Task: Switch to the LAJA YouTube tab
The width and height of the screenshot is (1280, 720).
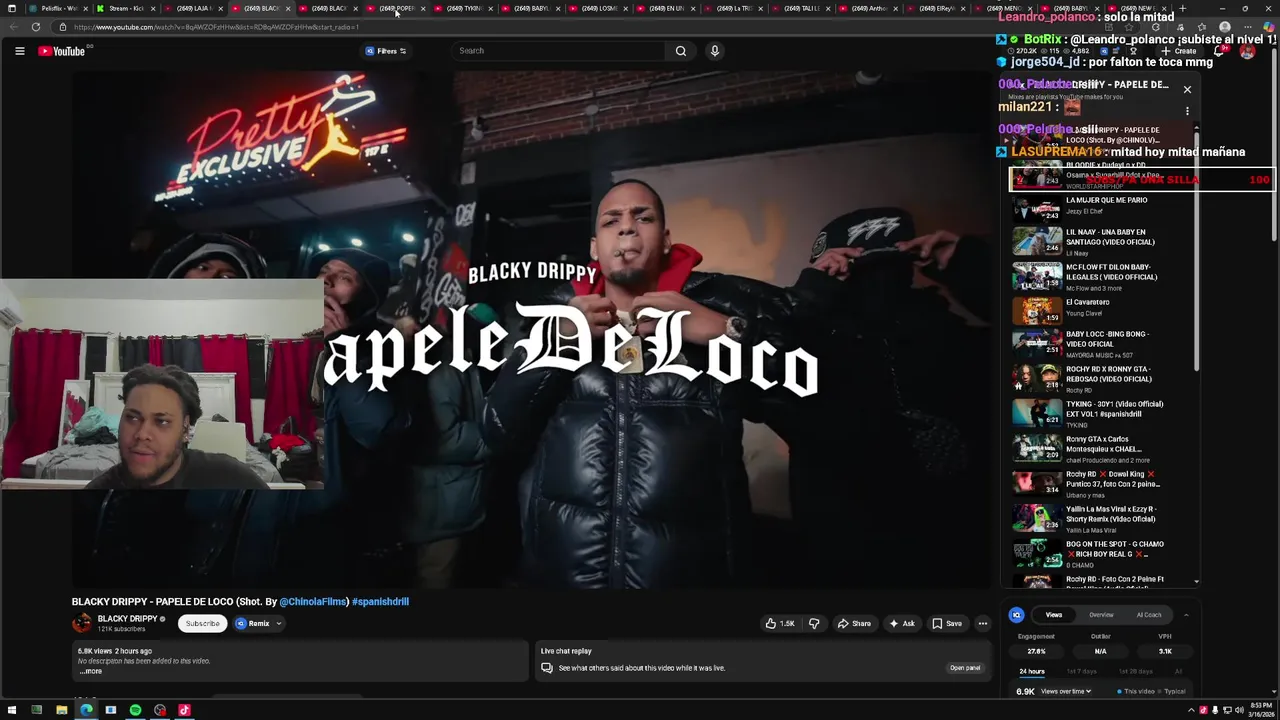Action: 192,8
